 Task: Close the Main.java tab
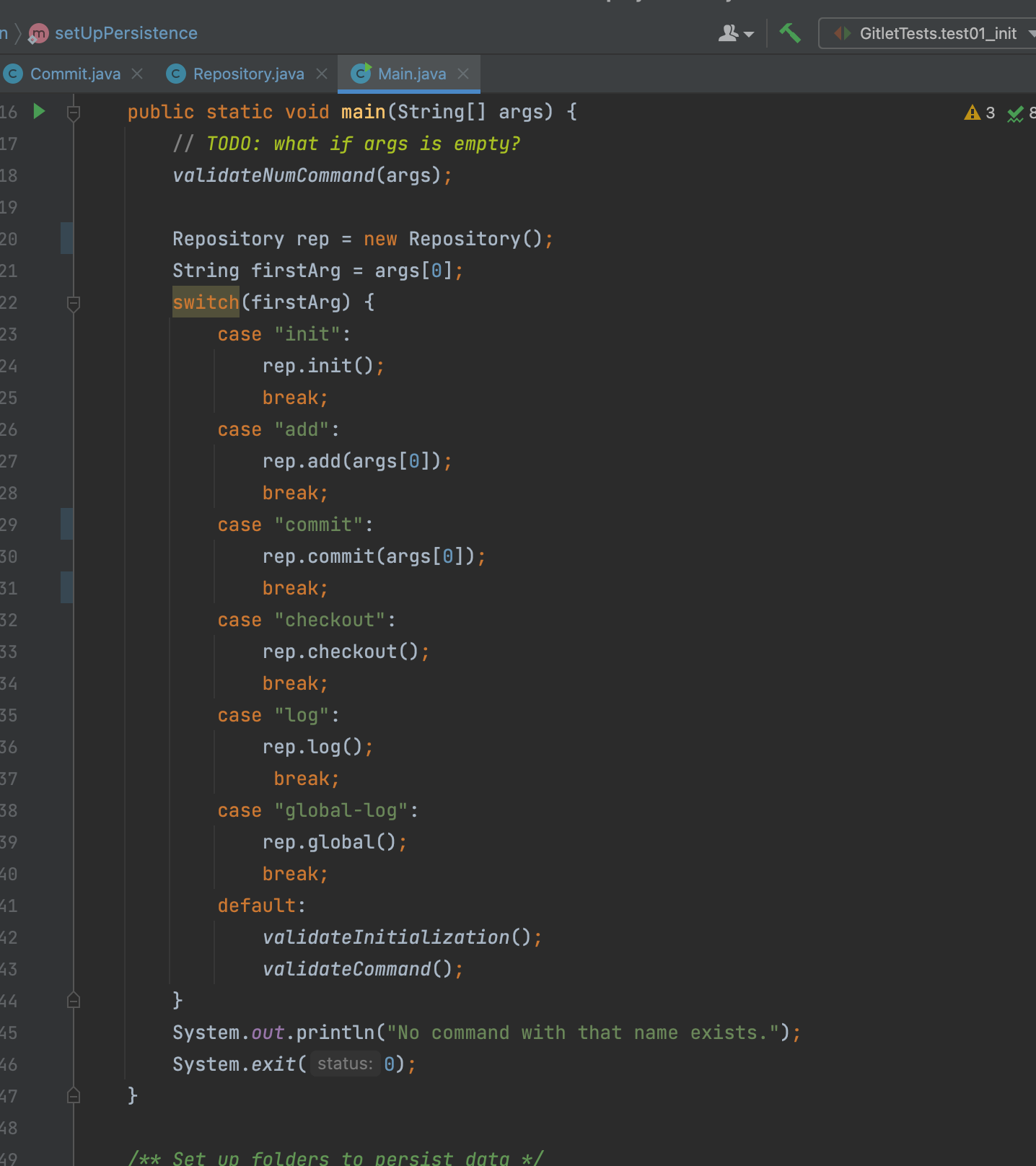[463, 74]
